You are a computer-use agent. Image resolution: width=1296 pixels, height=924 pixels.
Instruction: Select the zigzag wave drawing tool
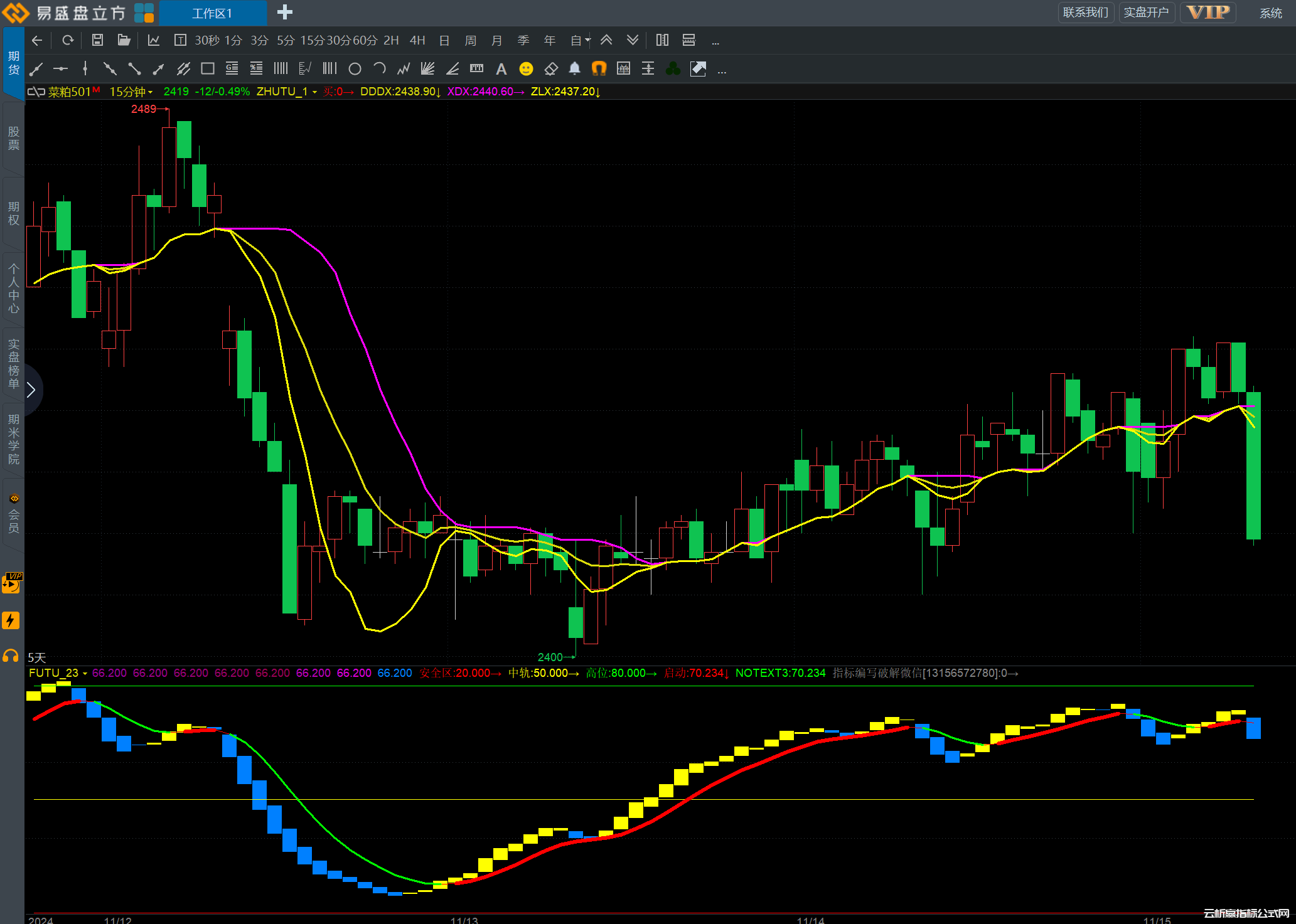[x=404, y=69]
